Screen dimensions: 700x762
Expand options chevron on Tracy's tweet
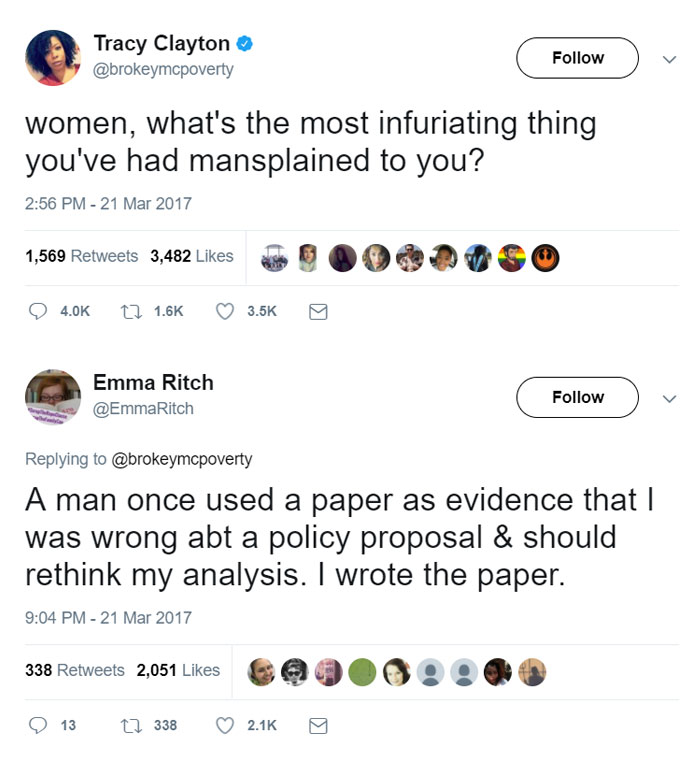click(x=669, y=59)
